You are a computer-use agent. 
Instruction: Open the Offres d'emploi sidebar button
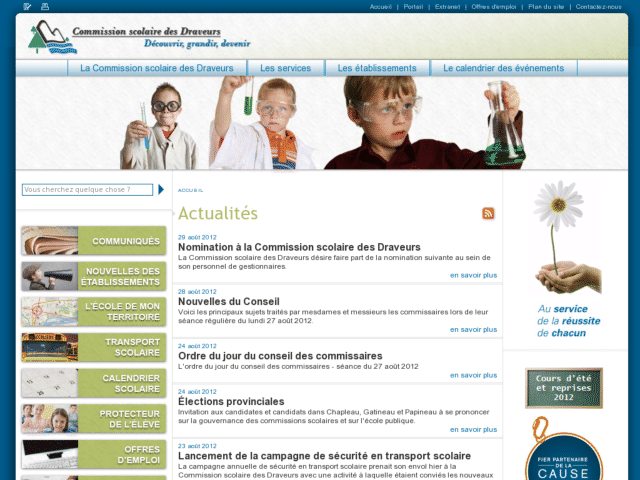pyautogui.click(x=94, y=454)
